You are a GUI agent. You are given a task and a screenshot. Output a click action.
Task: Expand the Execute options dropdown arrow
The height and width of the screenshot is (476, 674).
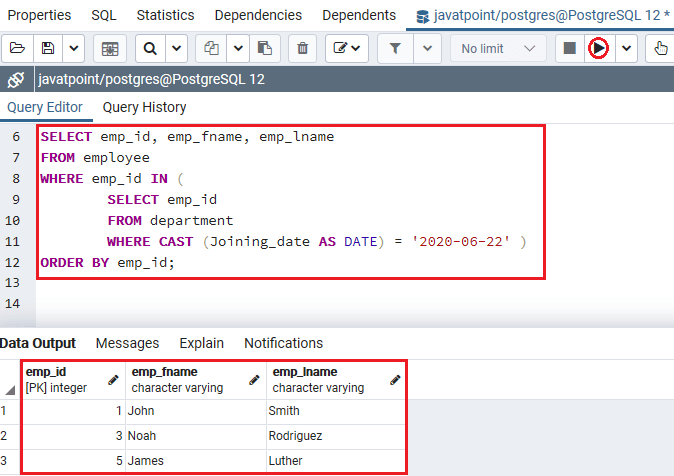pos(626,48)
